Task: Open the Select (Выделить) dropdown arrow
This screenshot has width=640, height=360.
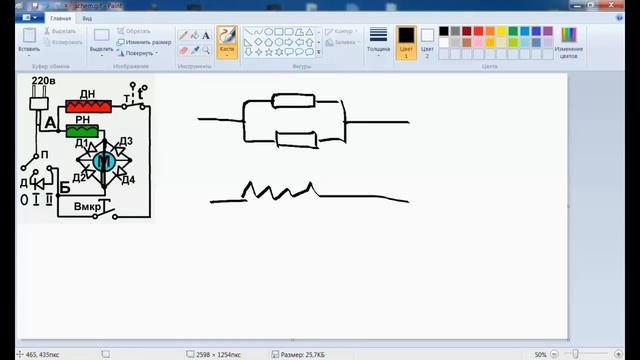Action: [x=102, y=56]
